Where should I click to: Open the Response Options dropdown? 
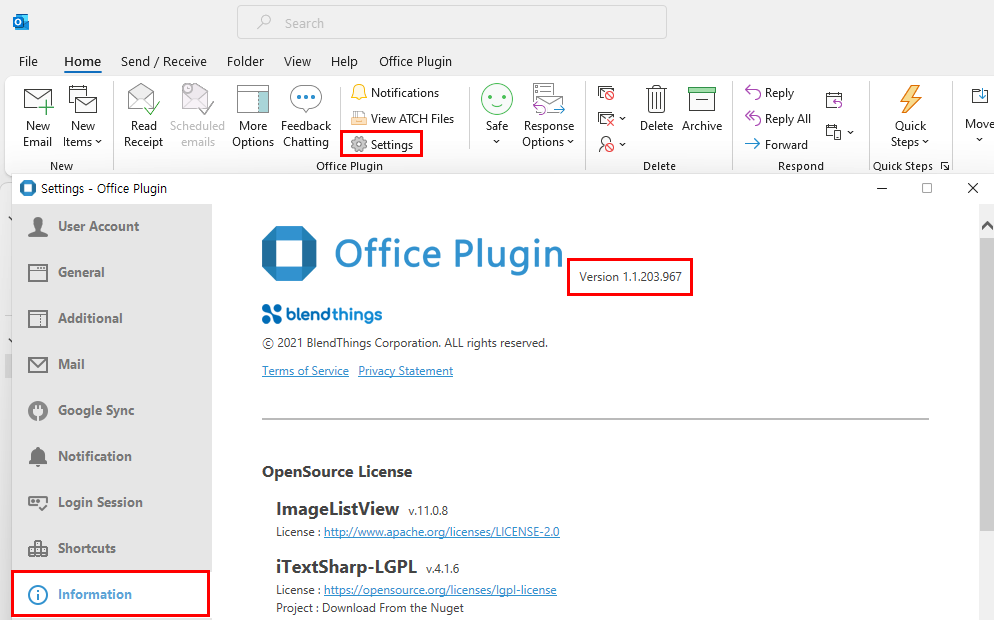548,117
